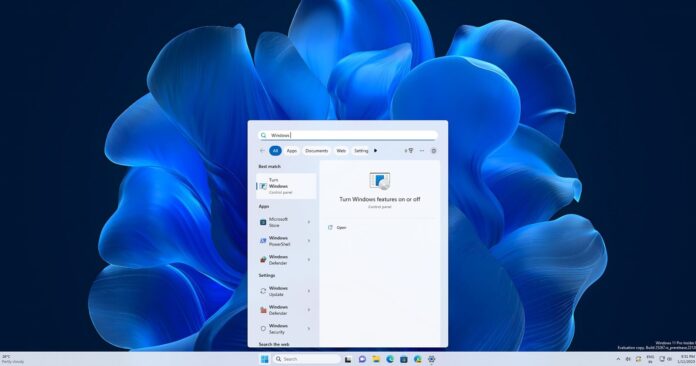Click the ENG language indicator in tray
Screen dimensions: 696x366
650,359
